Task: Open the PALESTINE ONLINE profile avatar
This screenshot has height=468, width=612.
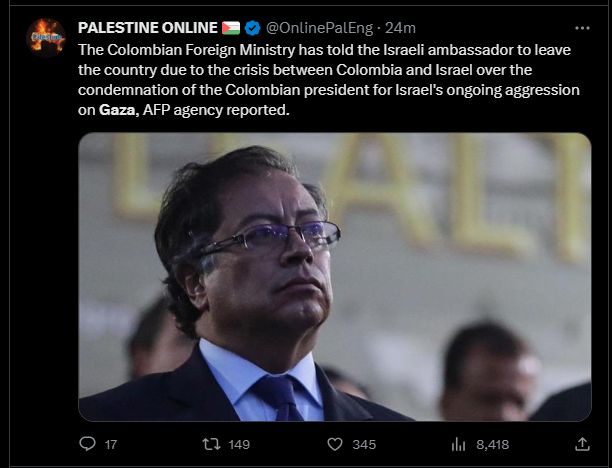Action: 46,38
